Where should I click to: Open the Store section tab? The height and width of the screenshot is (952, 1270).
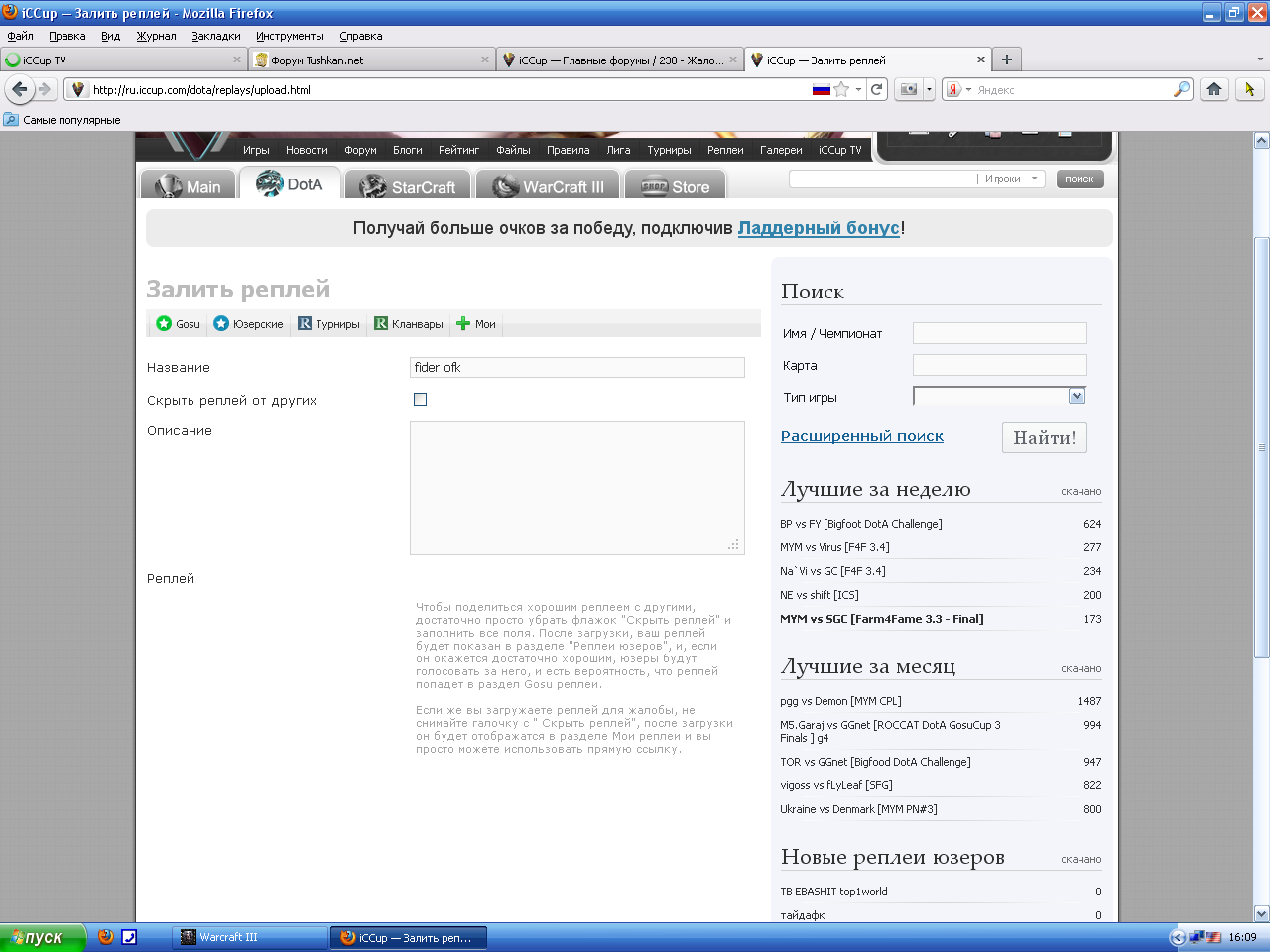(676, 186)
